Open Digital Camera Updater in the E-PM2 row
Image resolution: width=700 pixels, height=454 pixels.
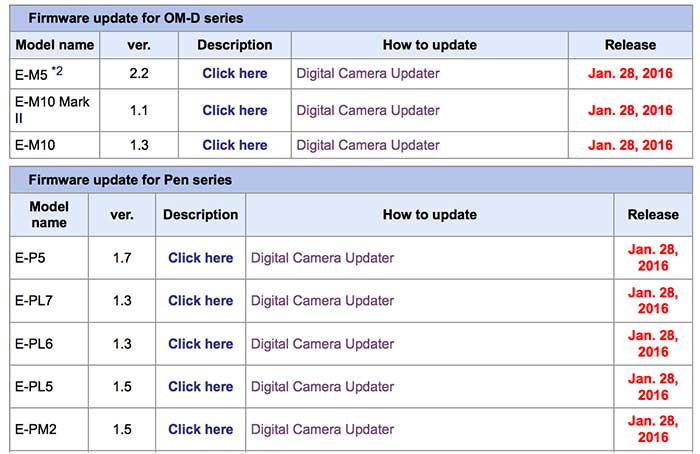click(x=322, y=430)
